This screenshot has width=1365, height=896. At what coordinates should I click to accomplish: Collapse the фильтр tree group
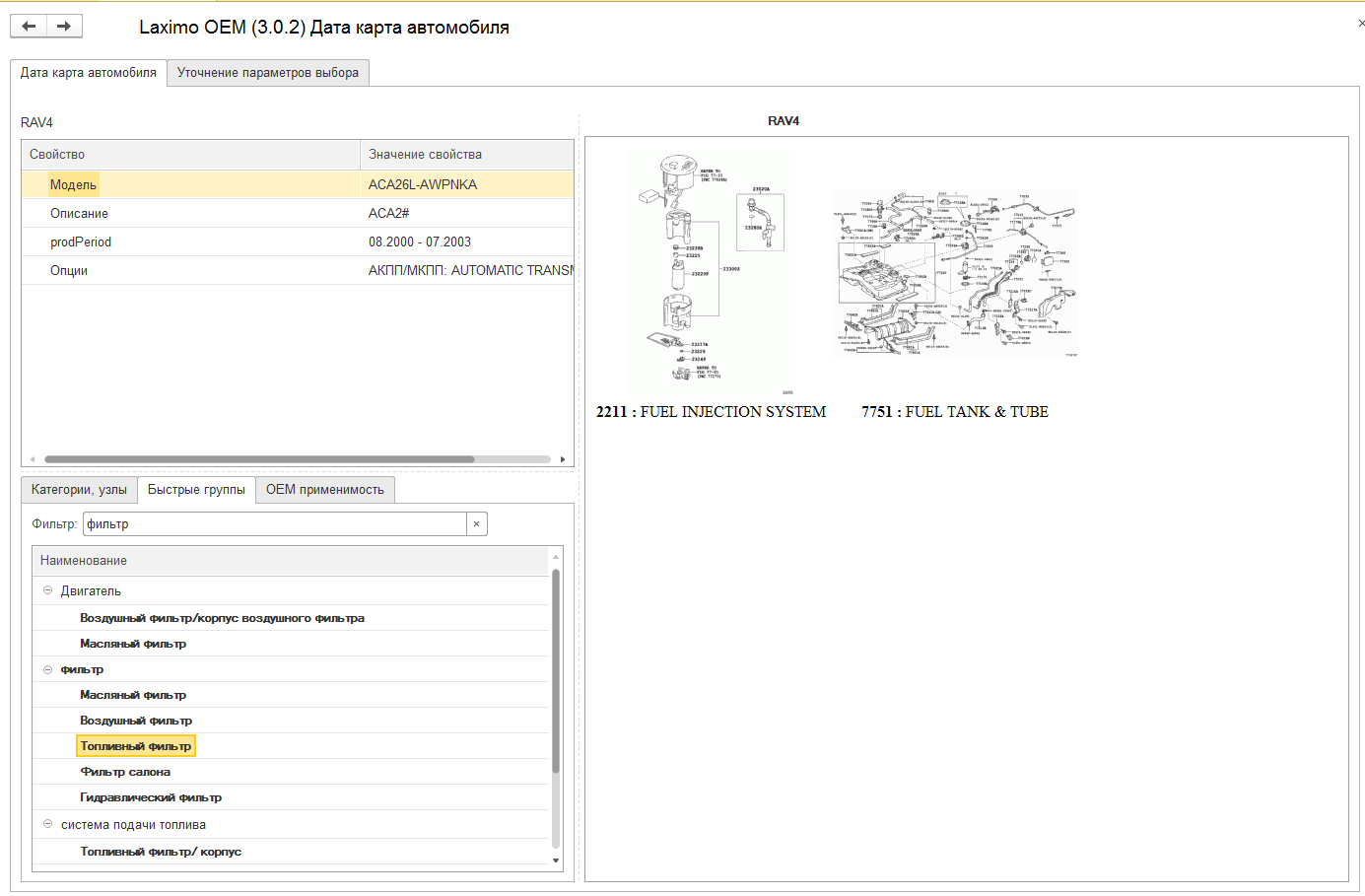tap(47, 669)
